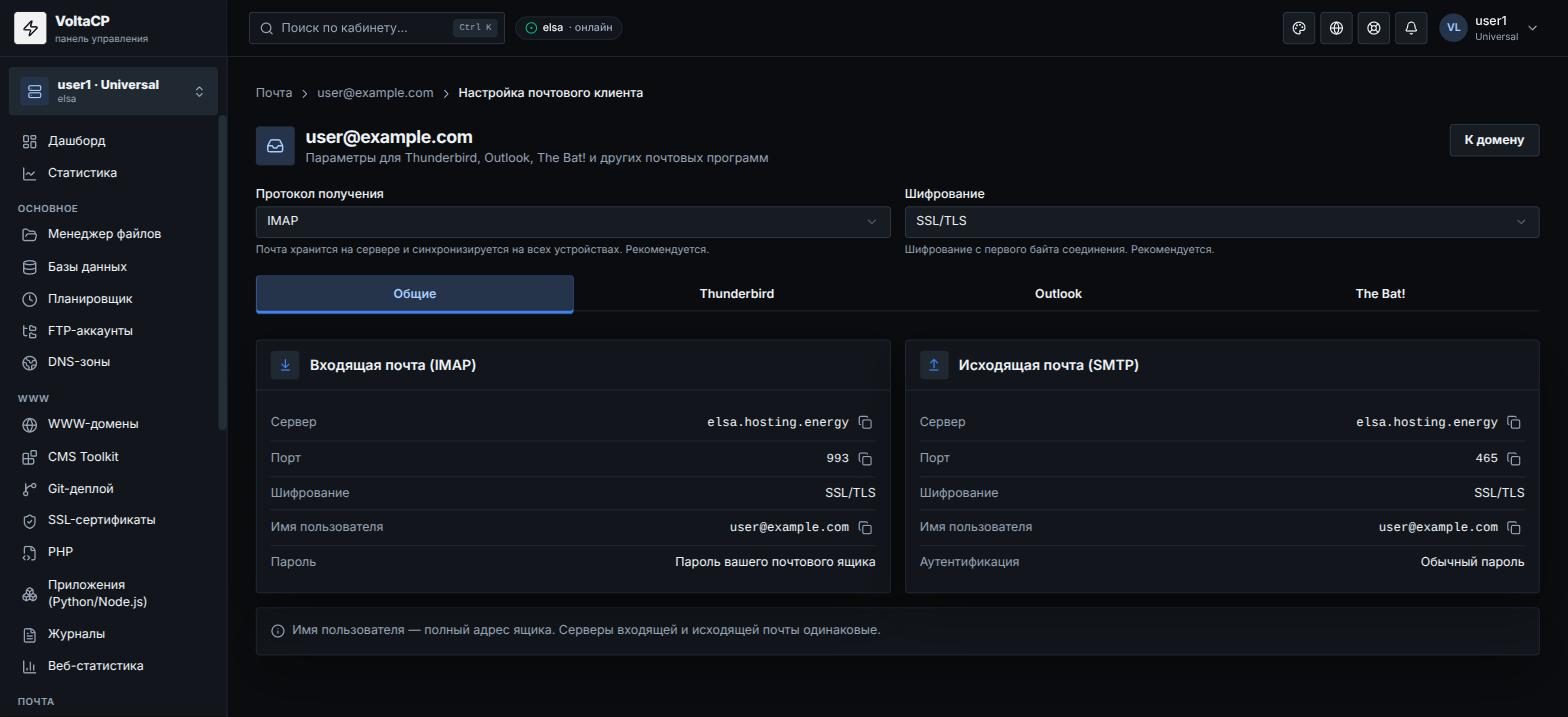Image resolution: width=1568 pixels, height=717 pixels.
Task: Show notifications via the bell icon
Action: click(1411, 28)
